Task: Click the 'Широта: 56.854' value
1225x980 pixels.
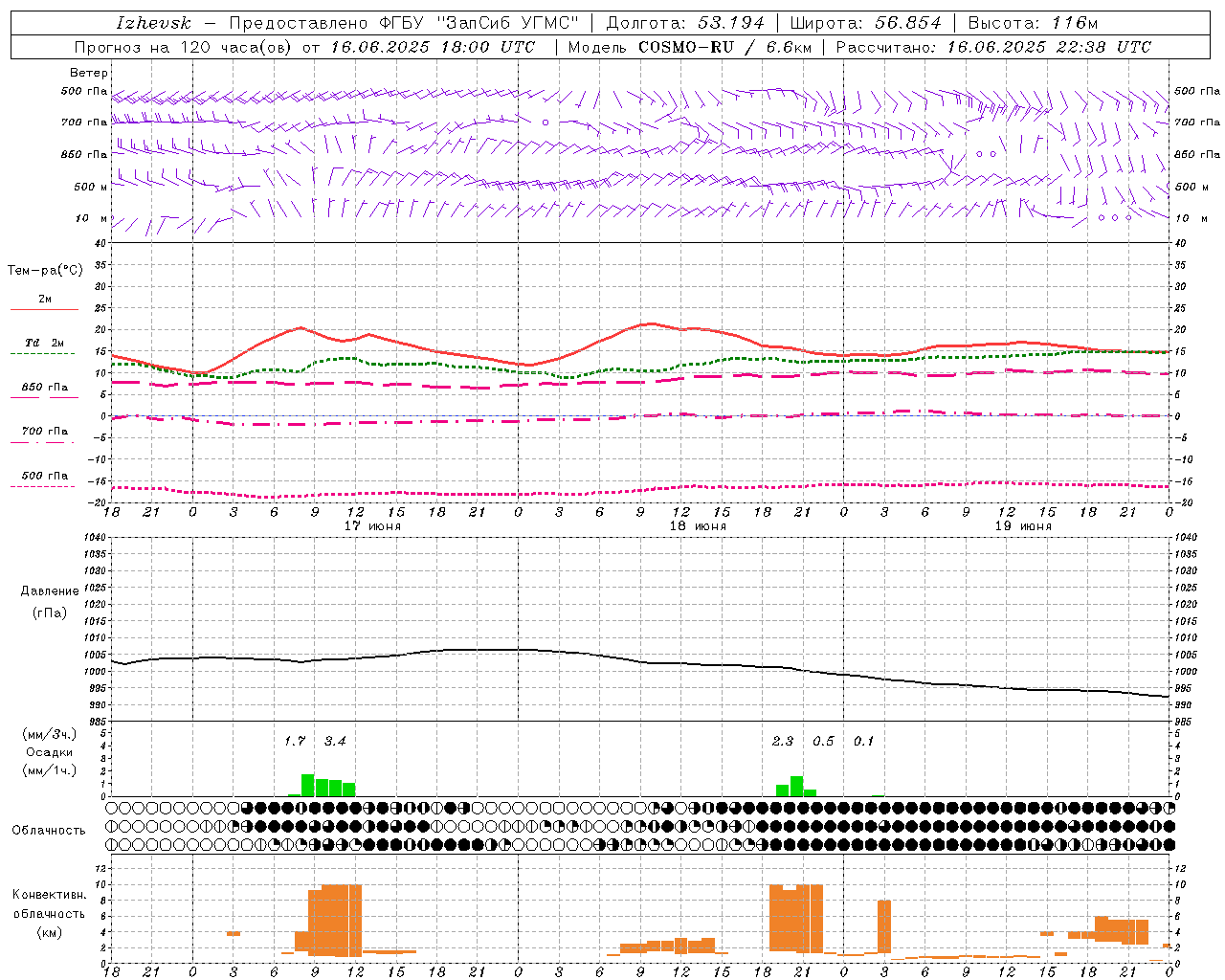Action: tap(865, 23)
